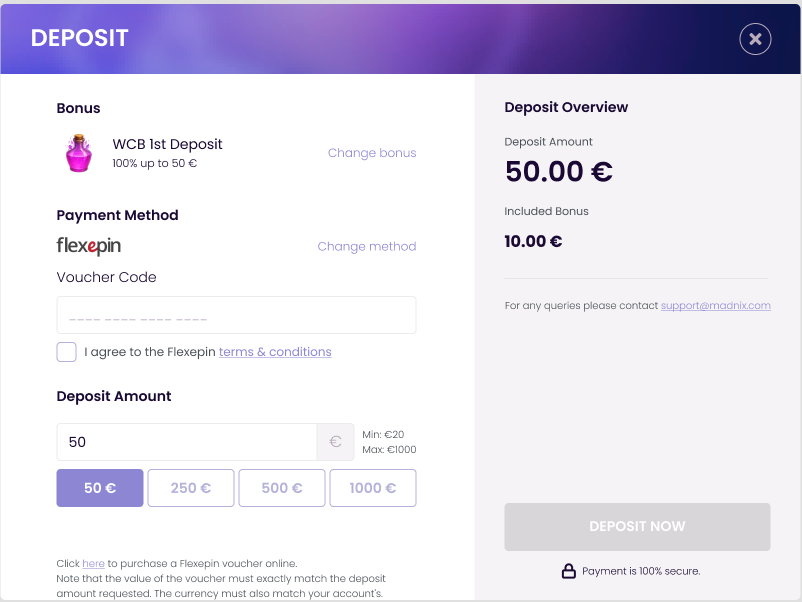
Task: Click the pink potion bonus icon
Action: click(79, 152)
